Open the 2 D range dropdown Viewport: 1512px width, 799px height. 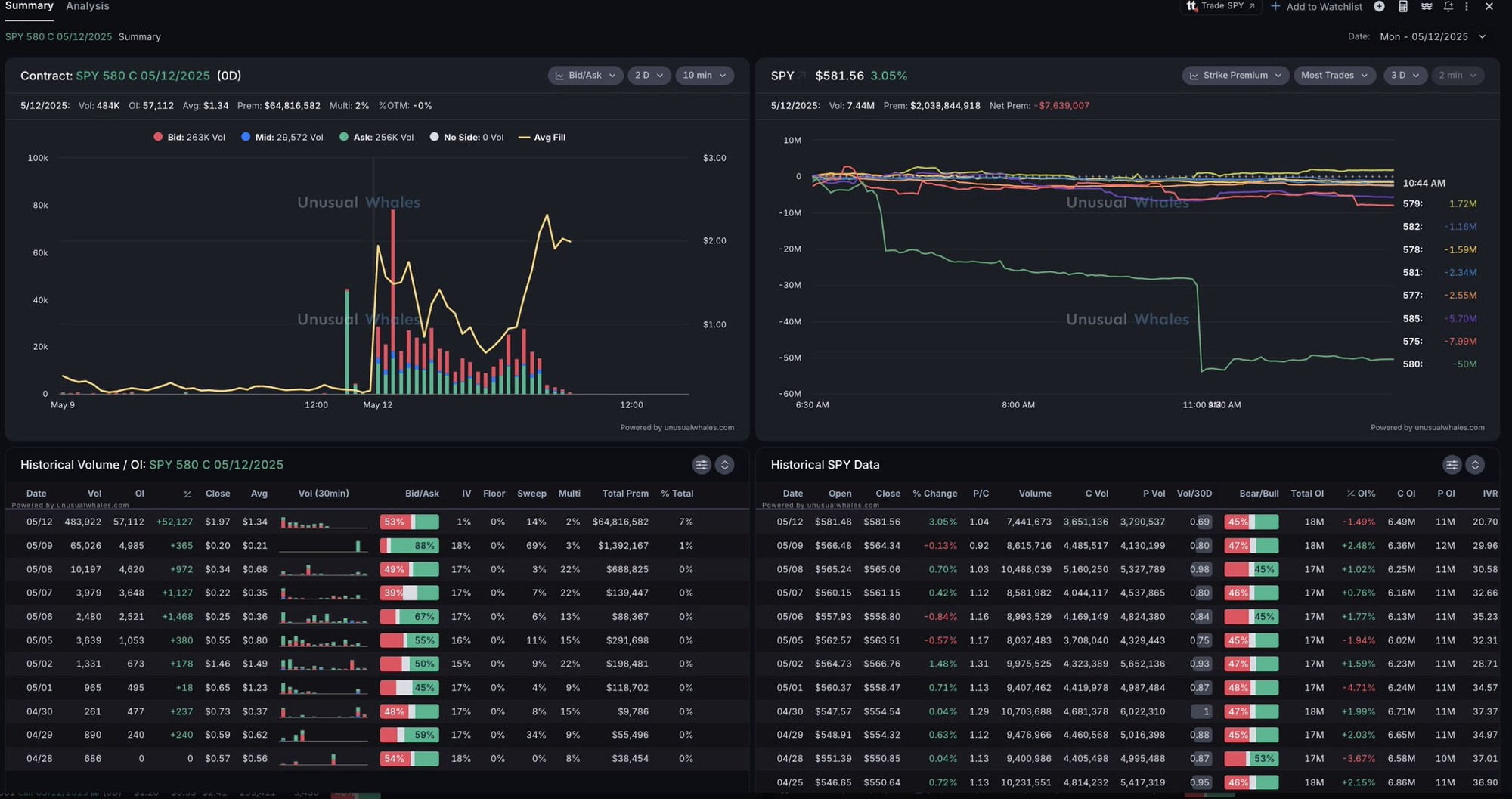point(649,76)
